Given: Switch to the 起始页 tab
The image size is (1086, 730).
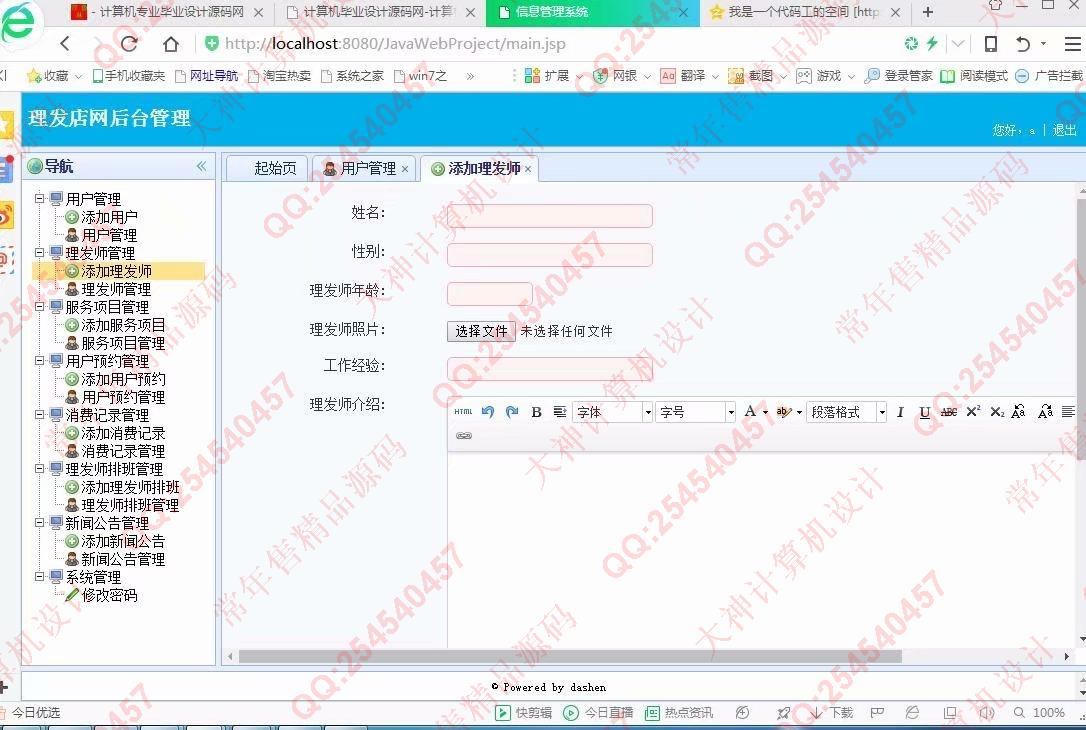Looking at the screenshot, I should [x=268, y=168].
